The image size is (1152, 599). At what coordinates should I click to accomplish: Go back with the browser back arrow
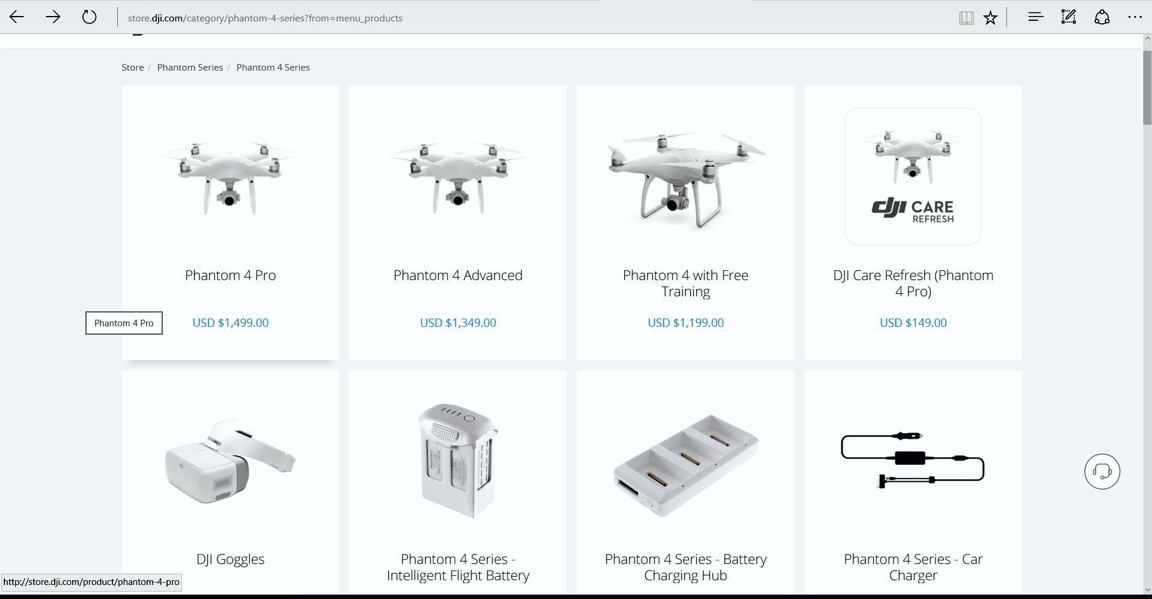coord(17,17)
